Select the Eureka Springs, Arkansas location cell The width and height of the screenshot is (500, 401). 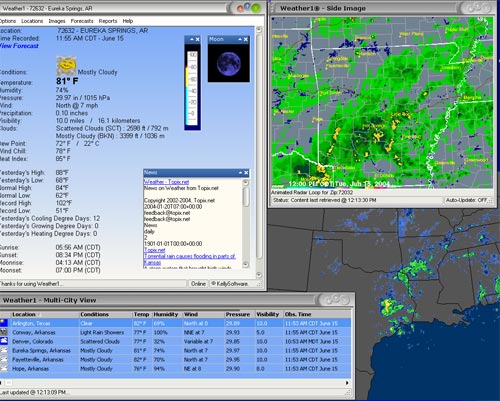click(x=41, y=350)
